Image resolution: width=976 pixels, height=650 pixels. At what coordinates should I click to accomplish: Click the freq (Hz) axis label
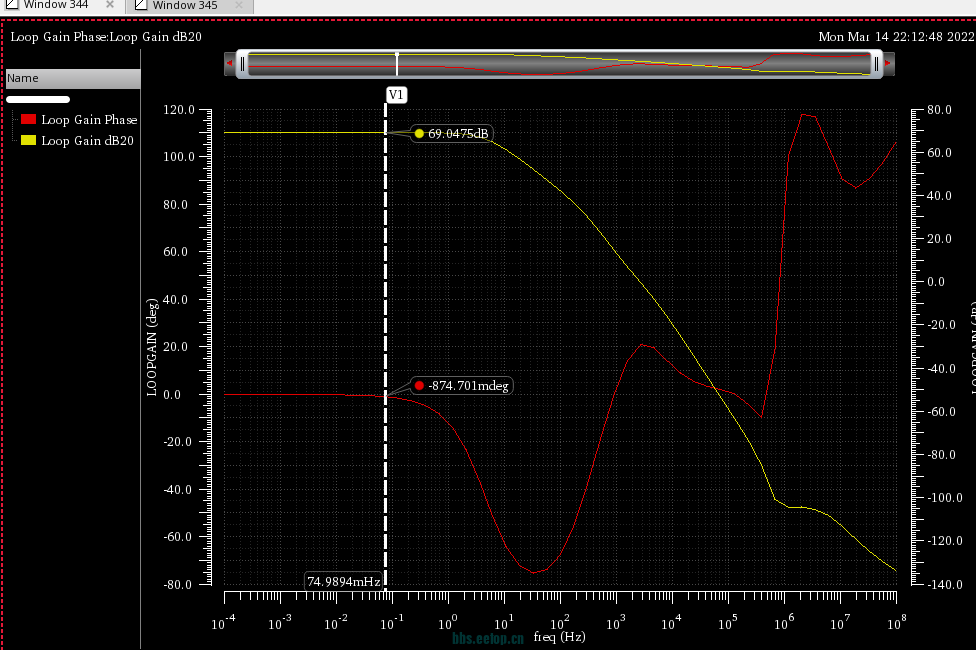560,637
